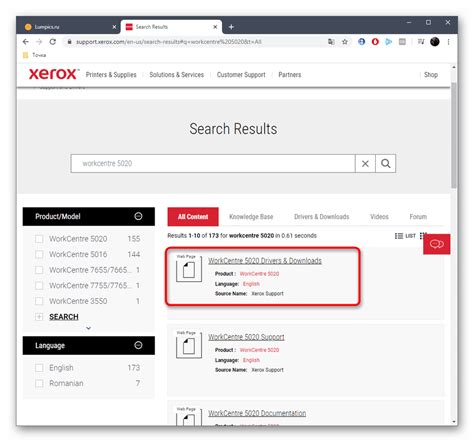The width and height of the screenshot is (474, 442).
Task: Switch to Forum tab
Action: click(x=418, y=217)
